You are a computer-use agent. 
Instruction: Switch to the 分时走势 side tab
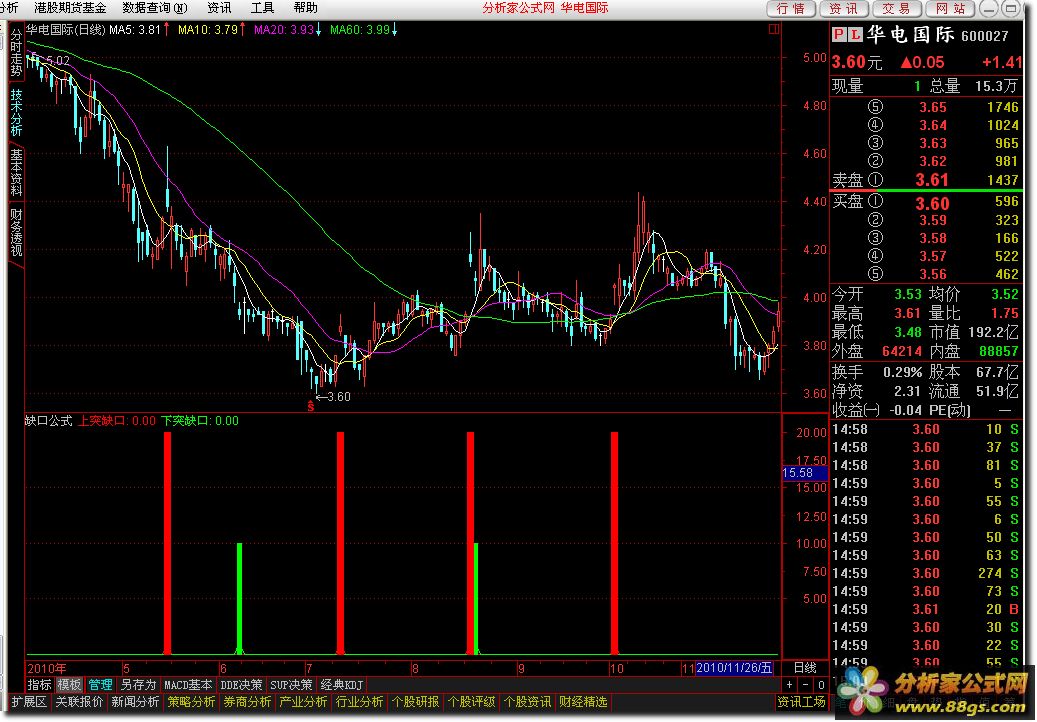pos(16,53)
